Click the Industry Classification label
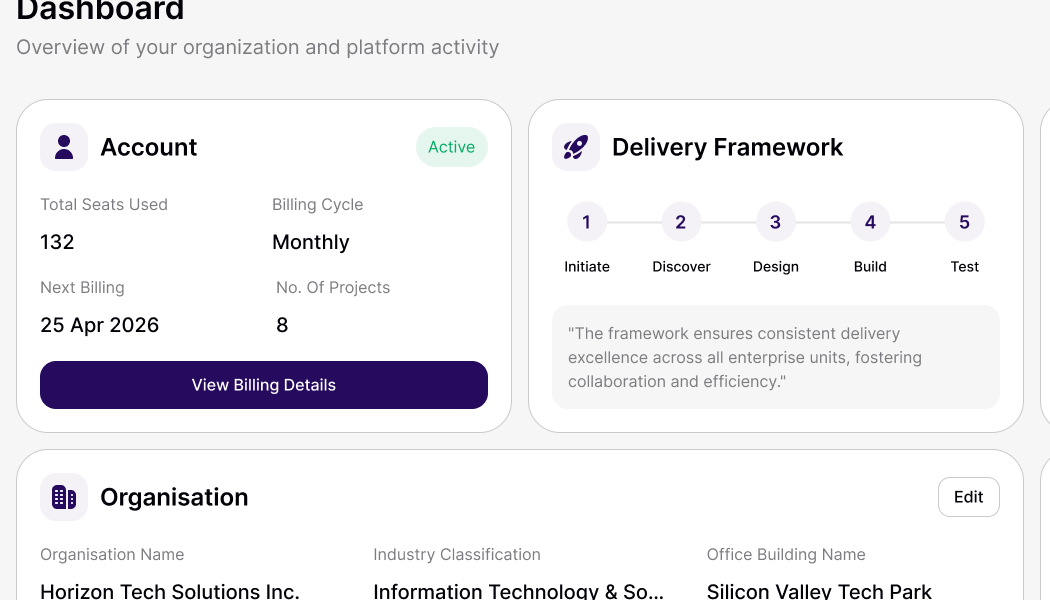Screen dimensions: 1050x600 [x=457, y=554]
